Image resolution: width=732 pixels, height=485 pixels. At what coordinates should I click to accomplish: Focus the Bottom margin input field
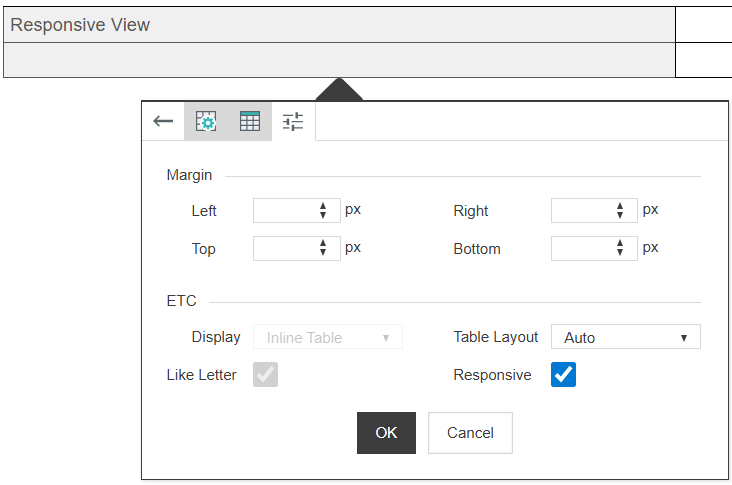pos(594,248)
